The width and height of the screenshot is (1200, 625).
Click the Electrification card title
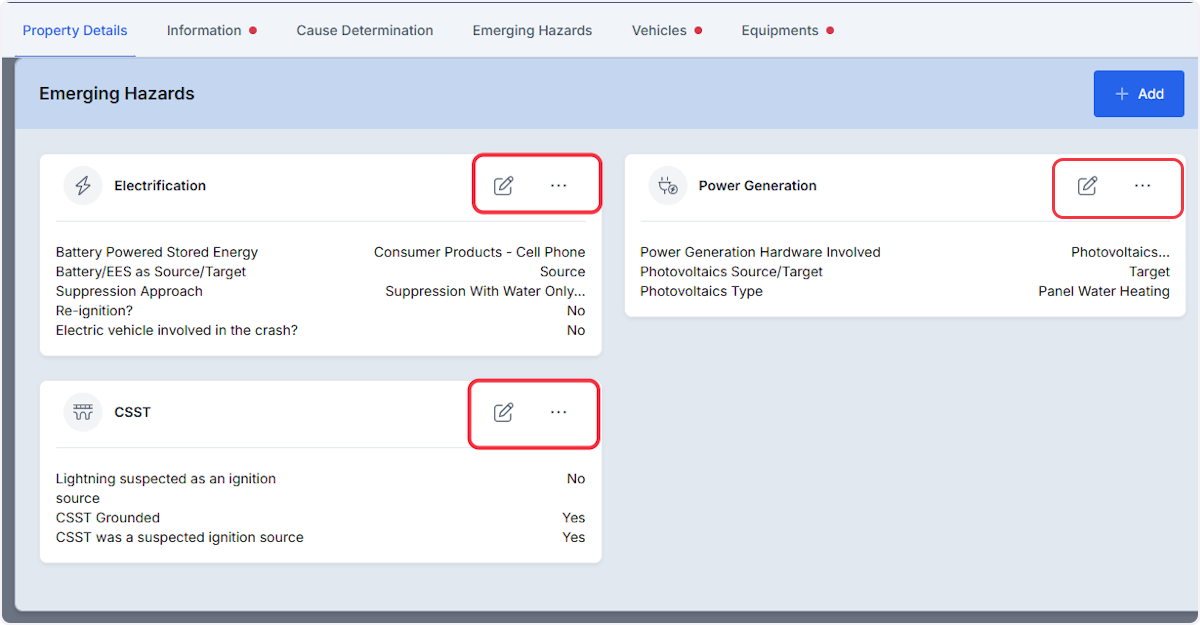tap(160, 186)
